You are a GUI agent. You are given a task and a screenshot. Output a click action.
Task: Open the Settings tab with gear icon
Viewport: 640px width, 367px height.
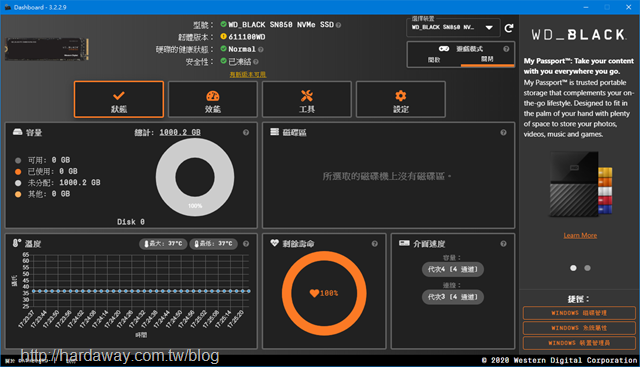click(x=401, y=99)
